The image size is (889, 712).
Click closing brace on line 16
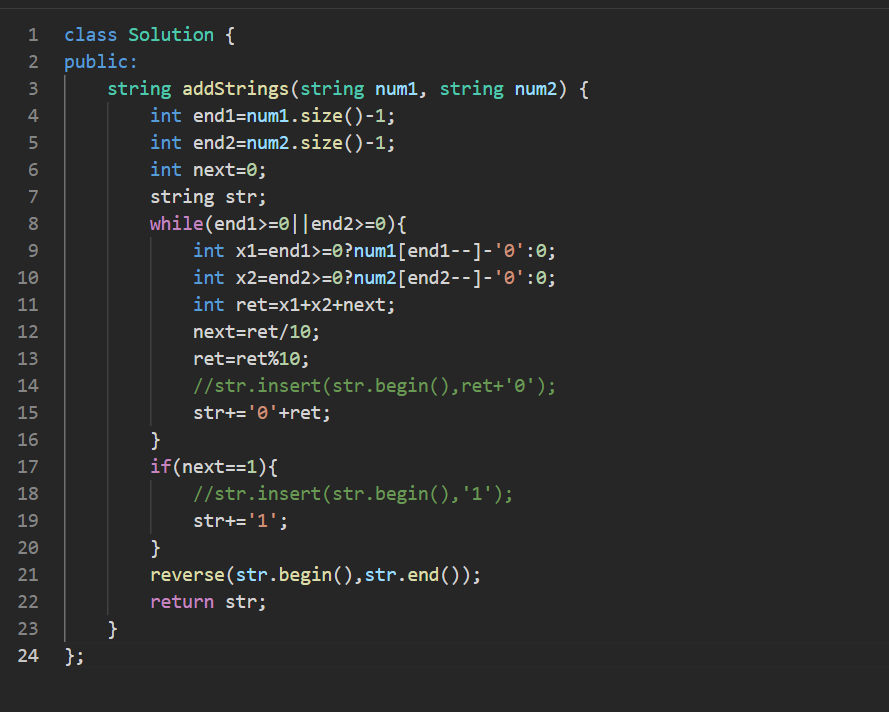(155, 440)
